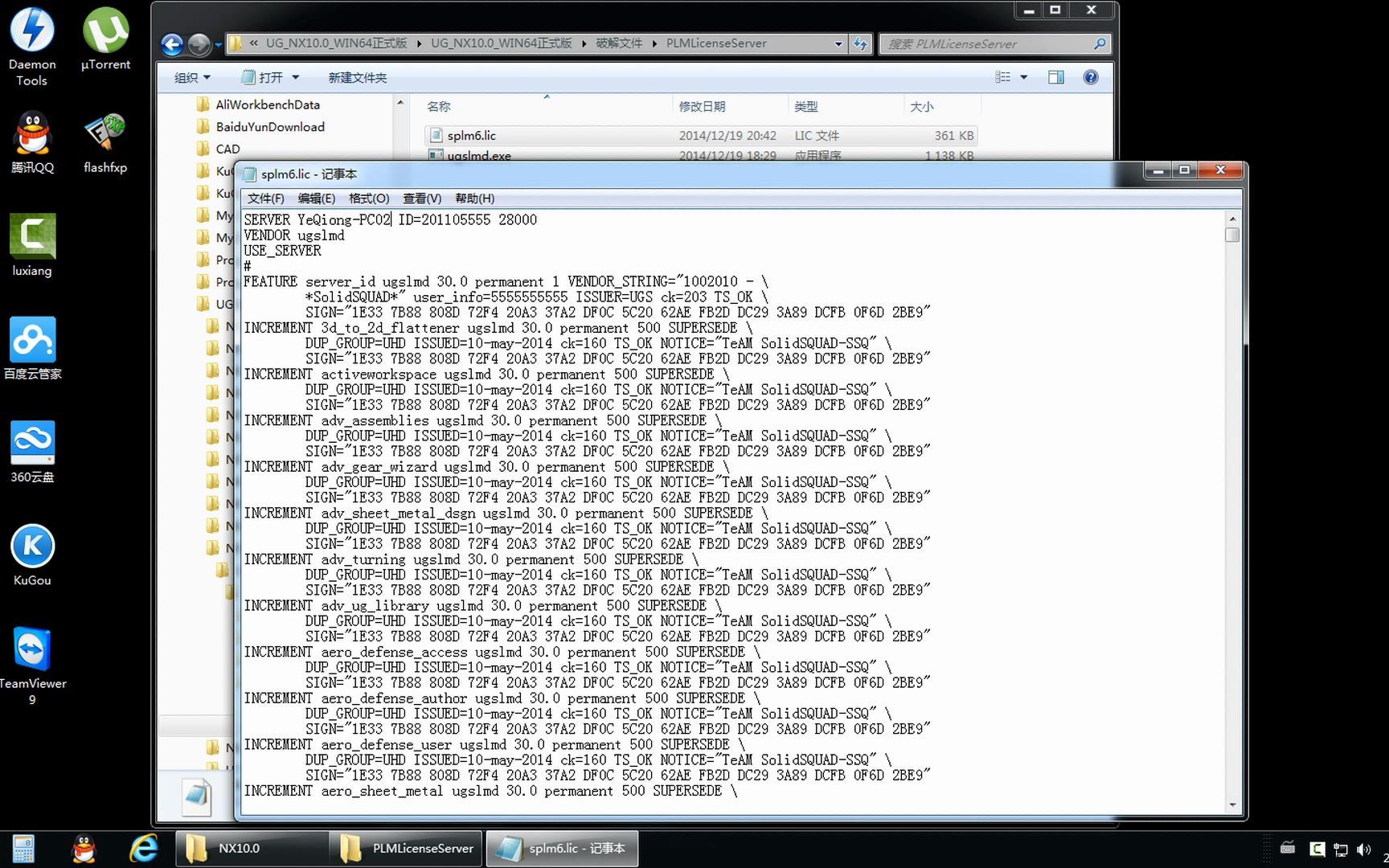The width and height of the screenshot is (1389, 868).
Task: Launch the luxiang Camtasia icon
Action: [32, 238]
